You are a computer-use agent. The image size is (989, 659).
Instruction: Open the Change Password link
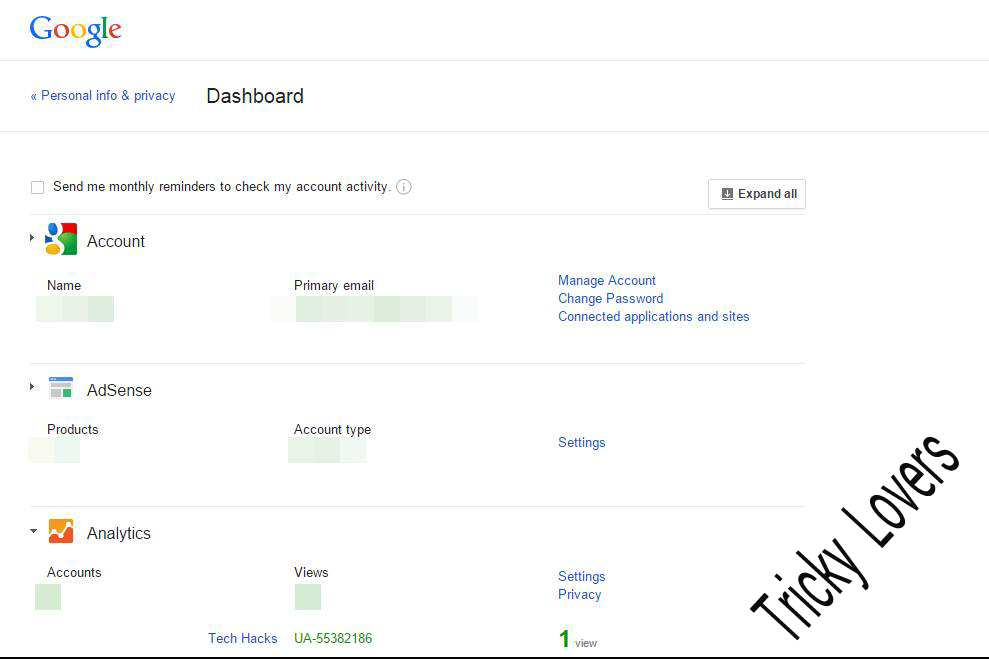[611, 298]
